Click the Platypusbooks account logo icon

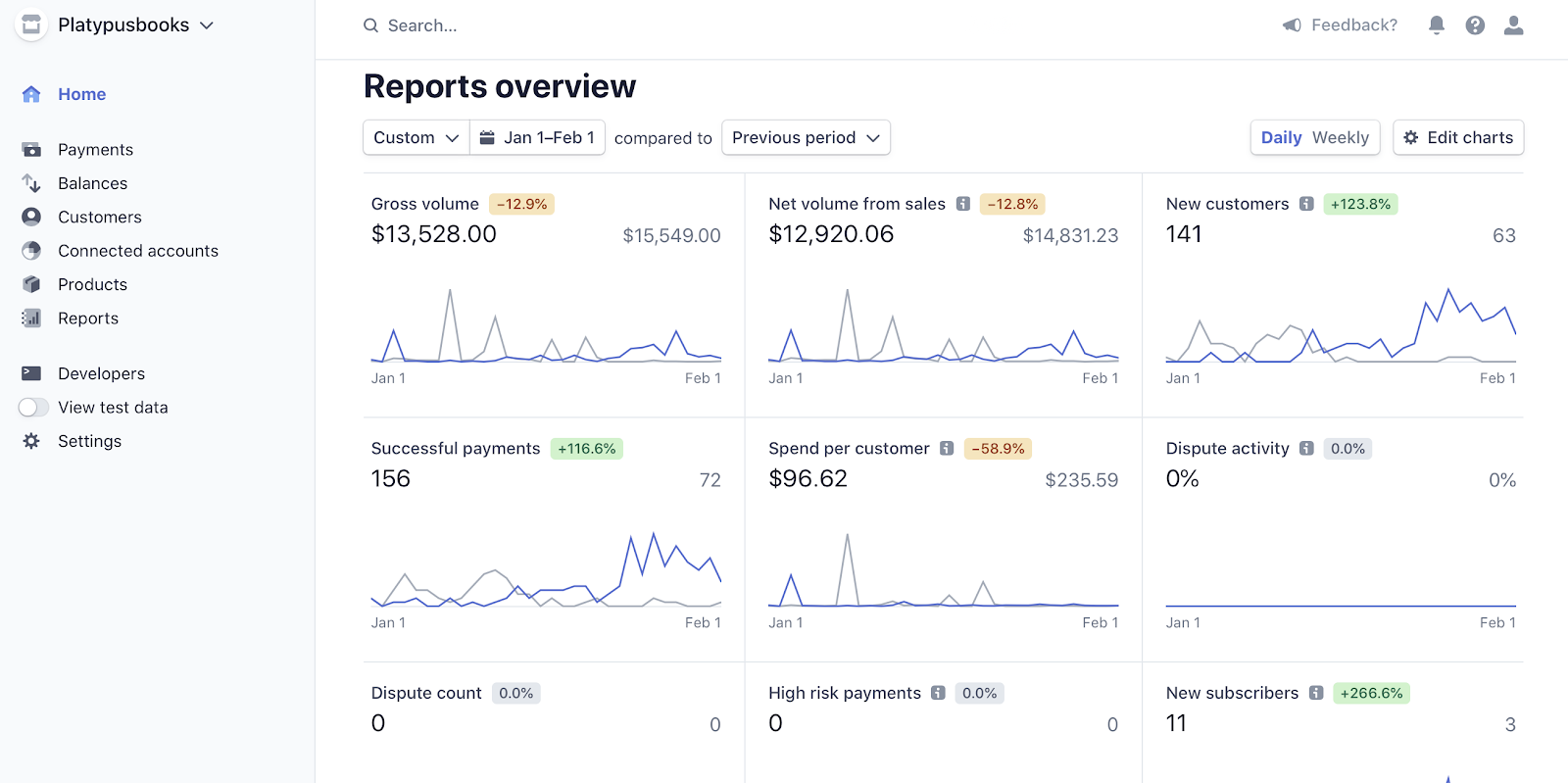[31, 24]
